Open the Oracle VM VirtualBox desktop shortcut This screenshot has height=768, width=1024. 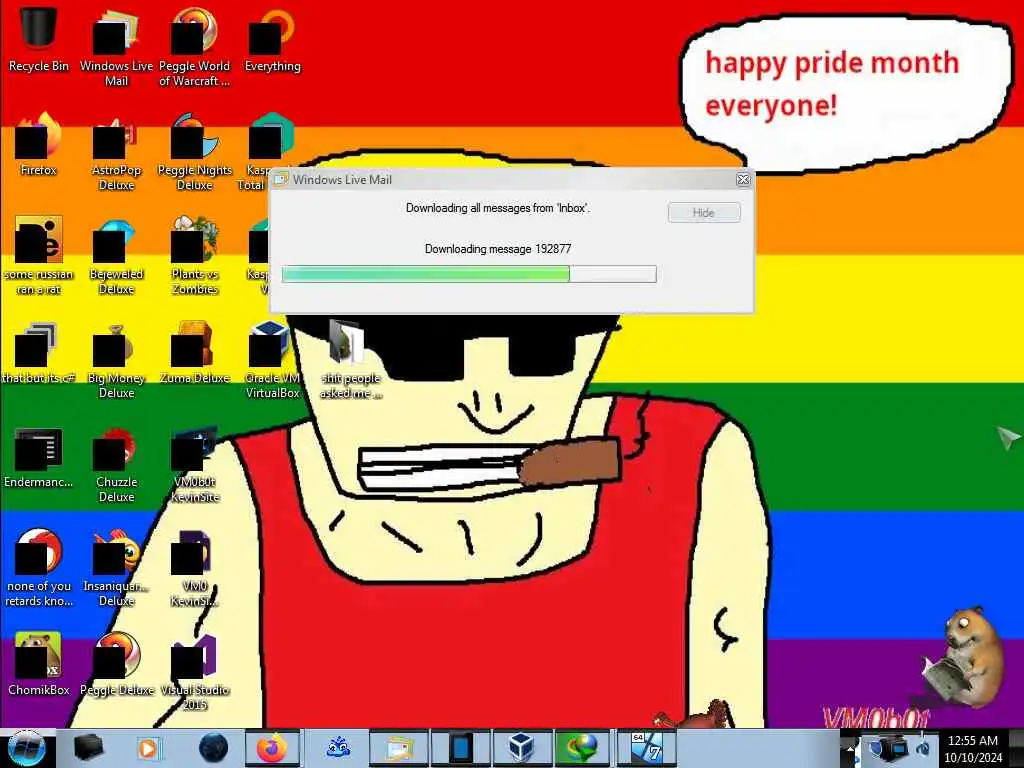(272, 360)
